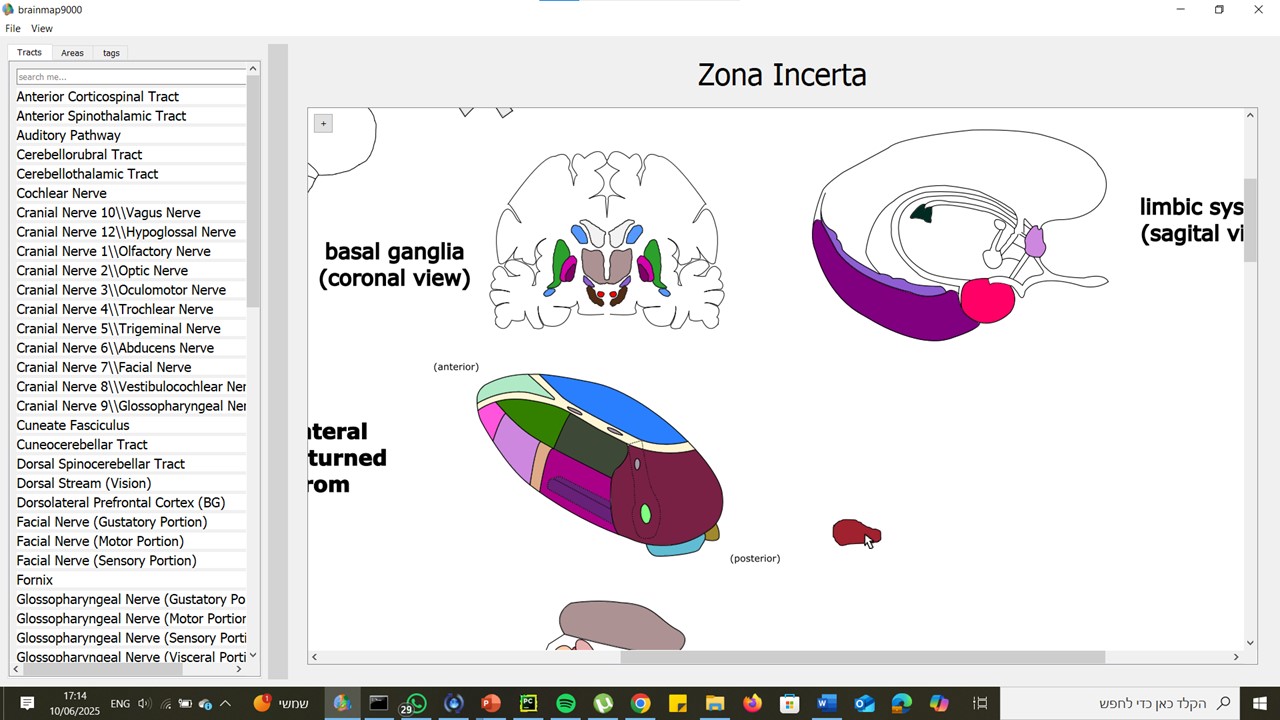This screenshot has height=720, width=1280.
Task: Show hidden system tray icons chevron
Action: point(225,704)
